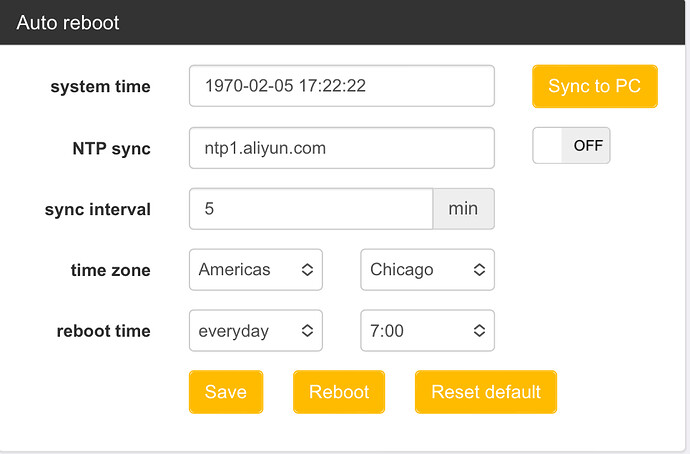The image size is (690, 454).
Task: Click the sync interval label
Action: tap(98, 210)
